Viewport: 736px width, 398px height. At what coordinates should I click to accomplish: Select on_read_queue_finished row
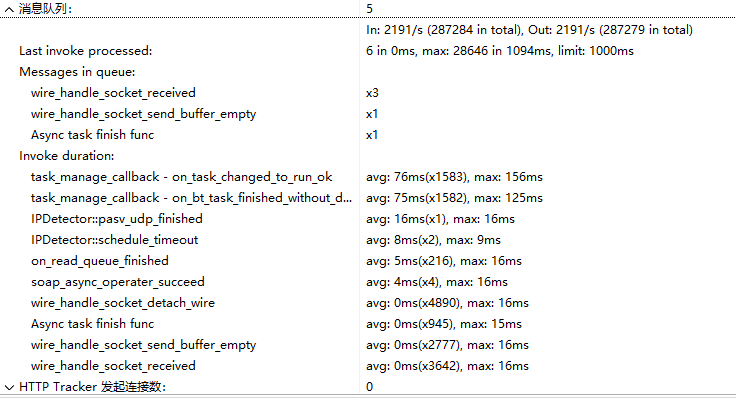click(x=368, y=261)
